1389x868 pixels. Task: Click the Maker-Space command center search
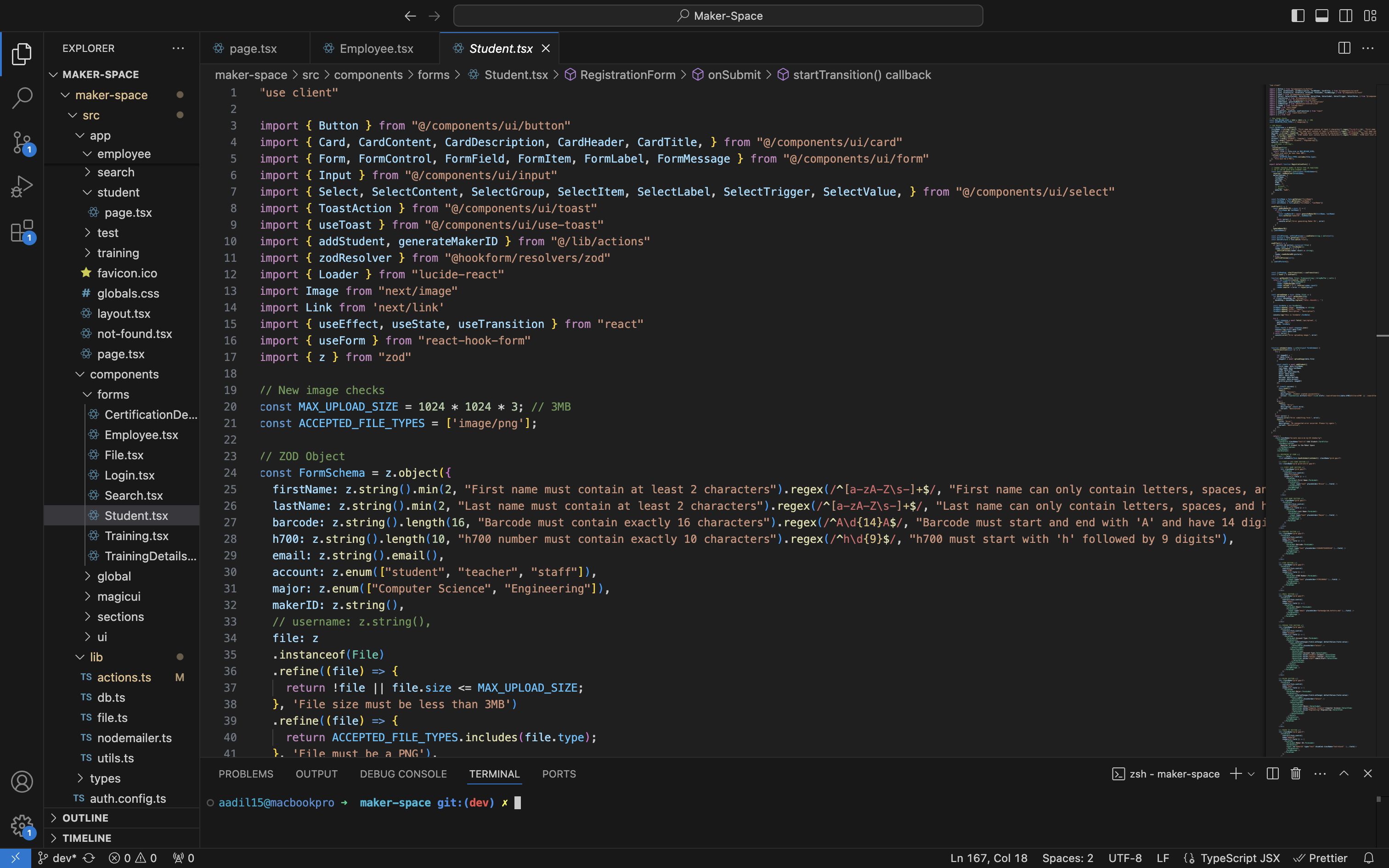click(718, 16)
